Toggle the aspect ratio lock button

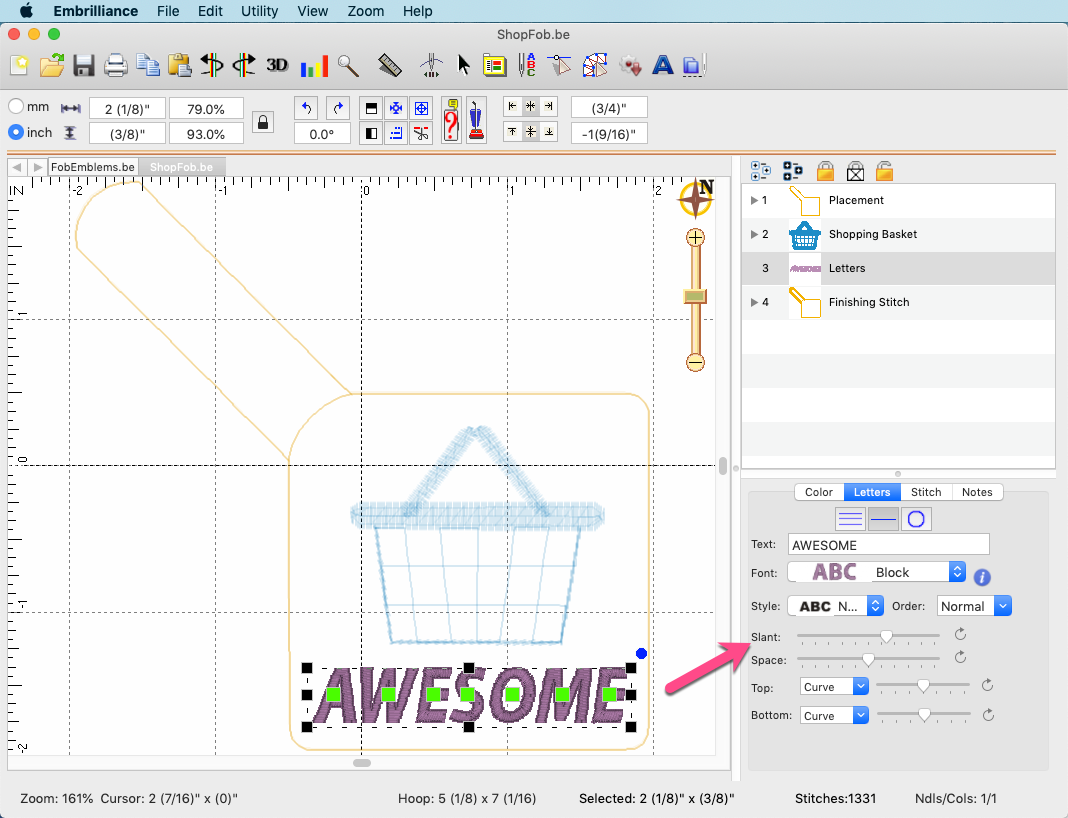(263, 122)
